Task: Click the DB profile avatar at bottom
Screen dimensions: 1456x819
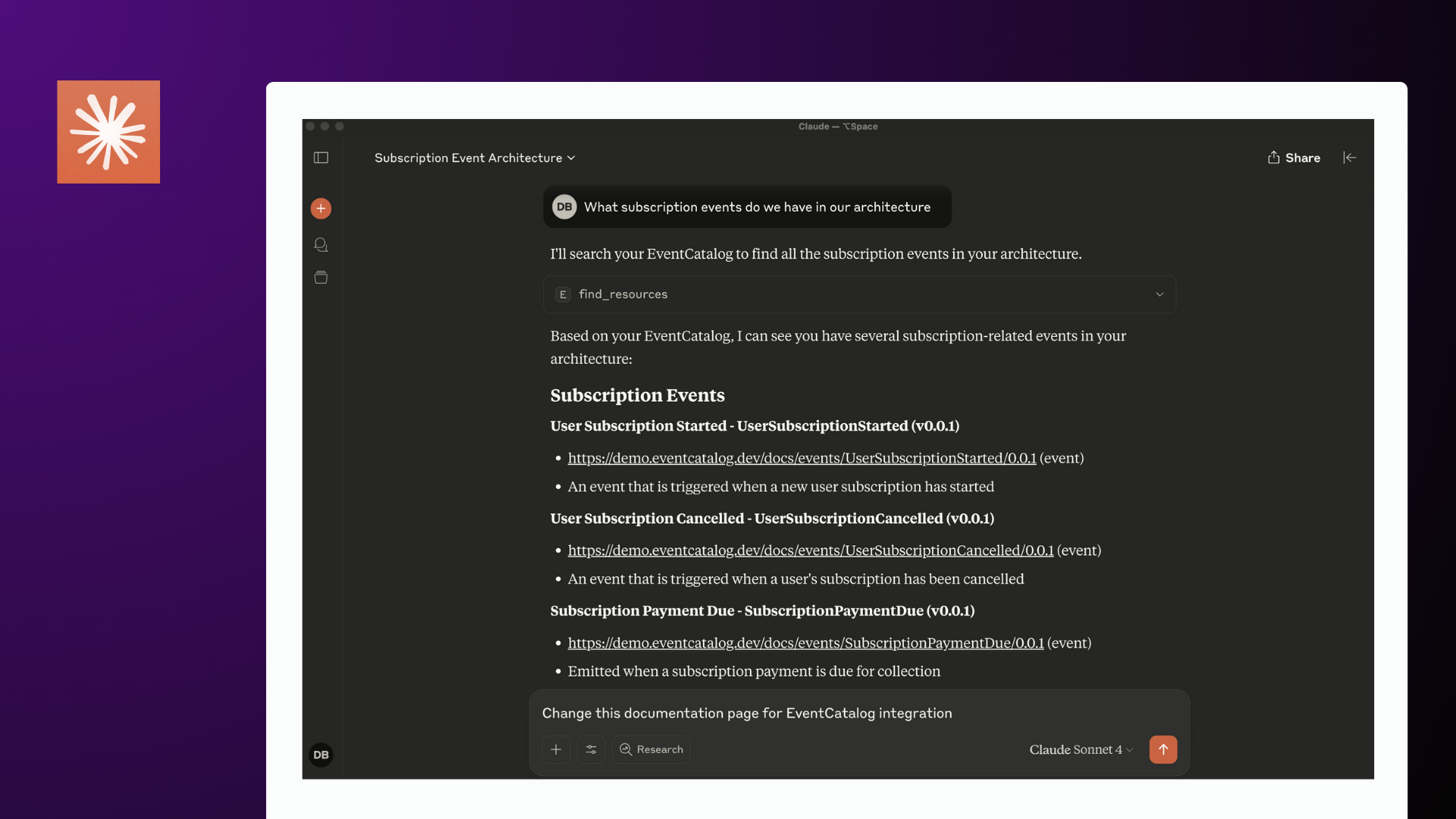Action: pyautogui.click(x=321, y=755)
